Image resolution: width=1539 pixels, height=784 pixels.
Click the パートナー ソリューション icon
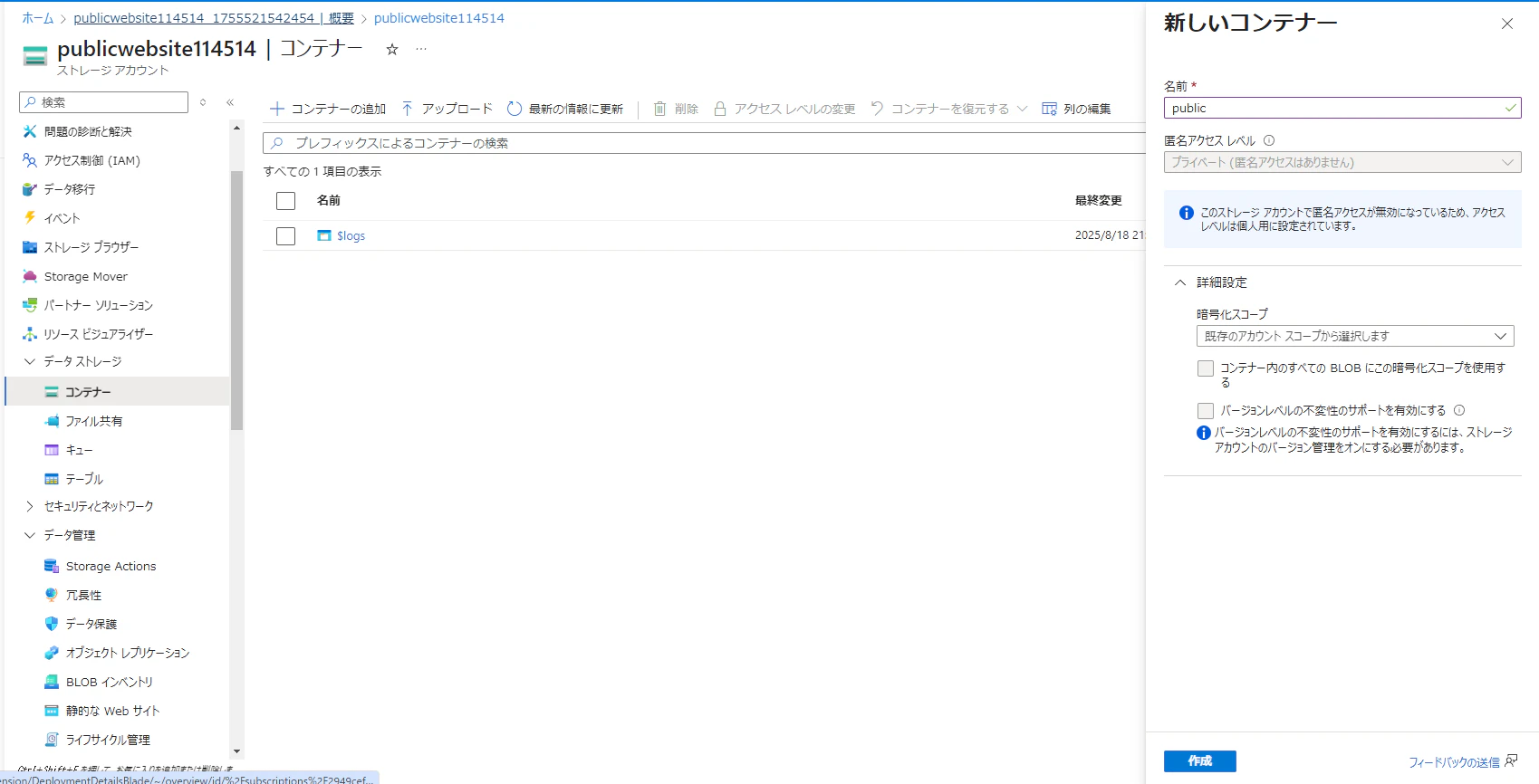tap(30, 305)
